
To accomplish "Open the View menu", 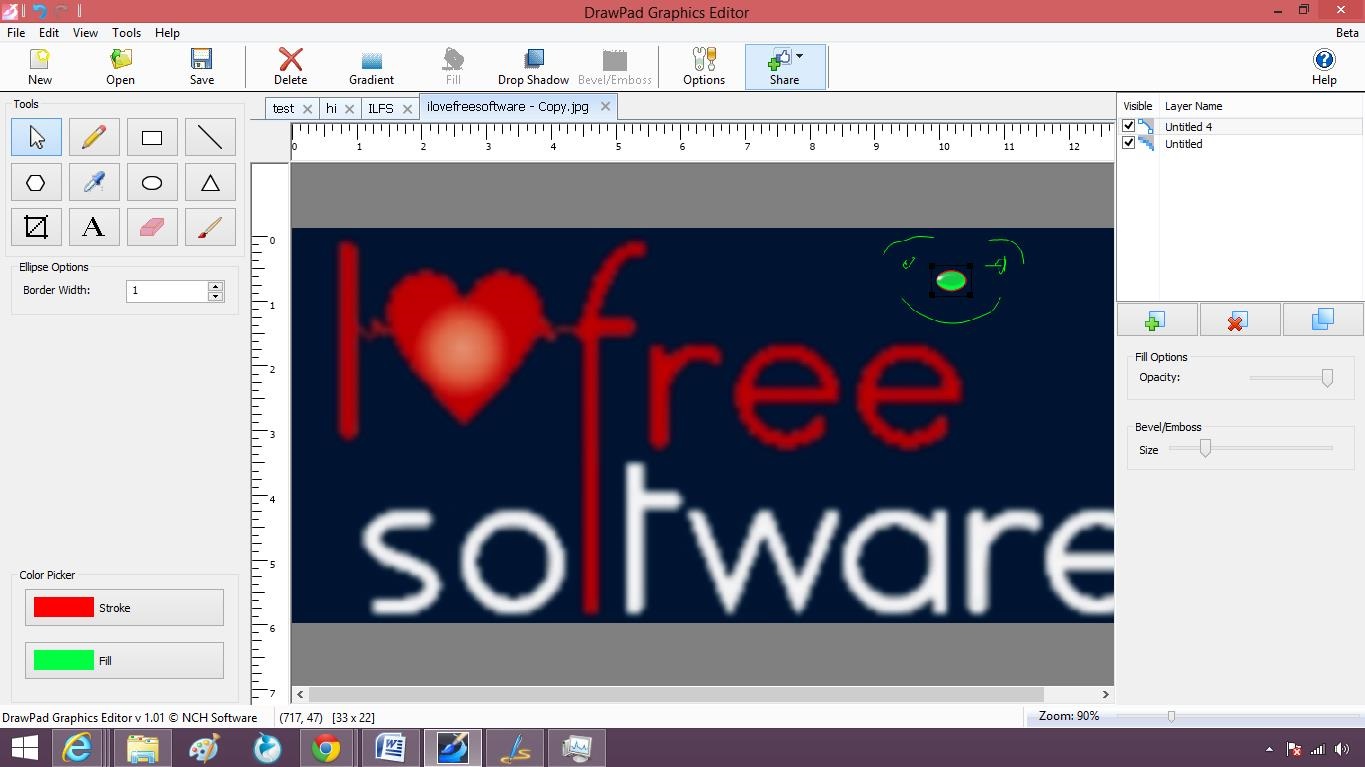I will coord(85,32).
